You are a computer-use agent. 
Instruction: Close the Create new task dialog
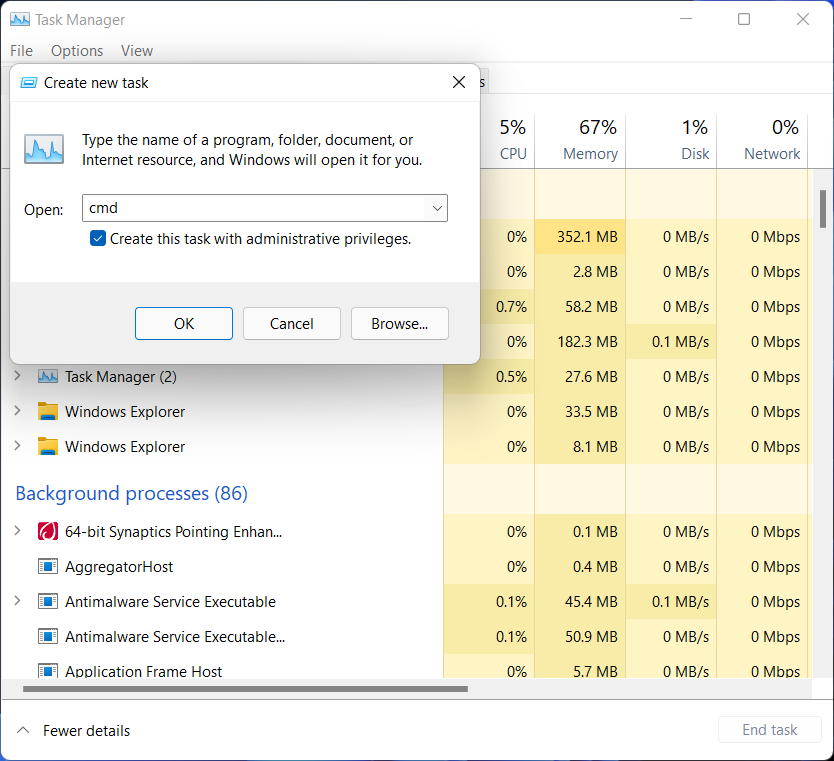pyautogui.click(x=458, y=82)
